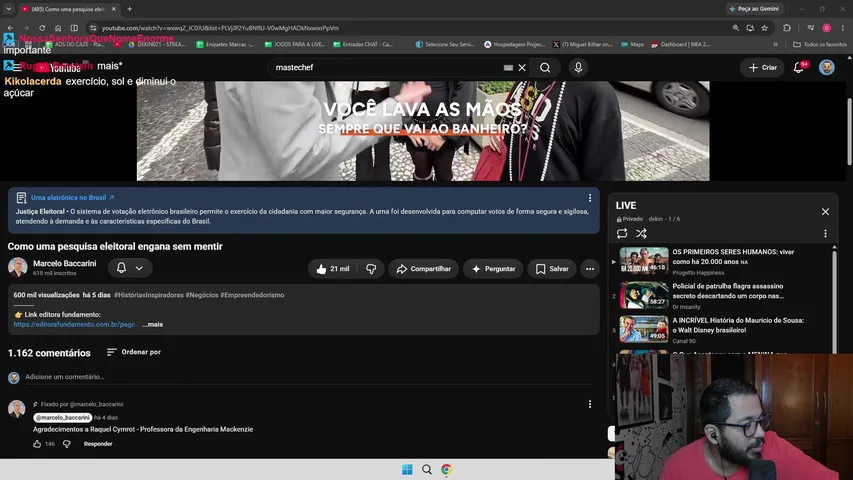853x480 pixels.
Task: Click Adicione um comentário field
Action: [307, 377]
